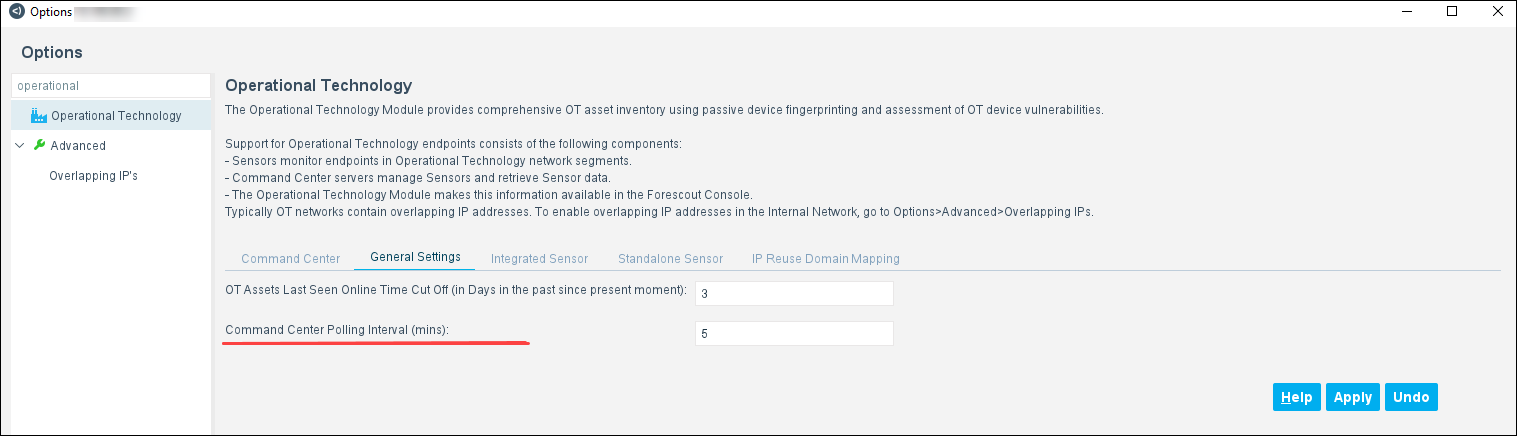The width and height of the screenshot is (1517, 436).
Task: Go to the Standalone Sensor tab
Action: click(x=670, y=258)
